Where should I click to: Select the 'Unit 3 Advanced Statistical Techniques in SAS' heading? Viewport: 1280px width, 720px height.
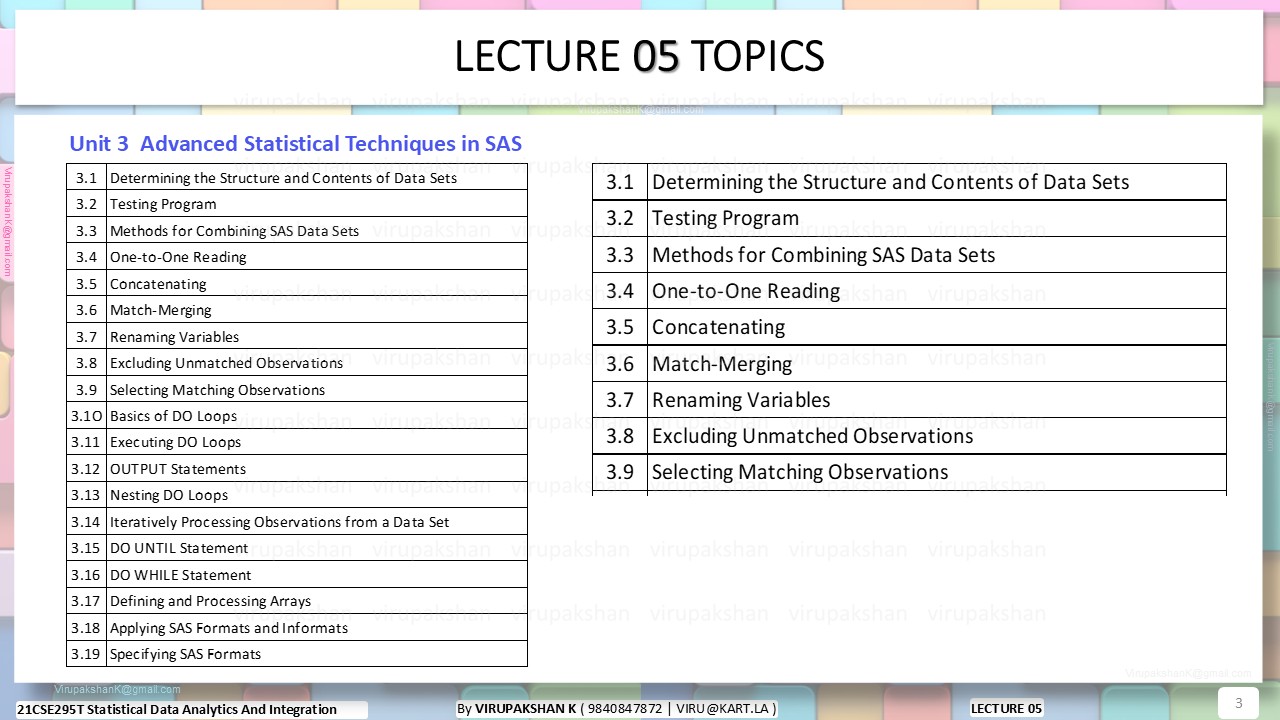[x=295, y=144]
